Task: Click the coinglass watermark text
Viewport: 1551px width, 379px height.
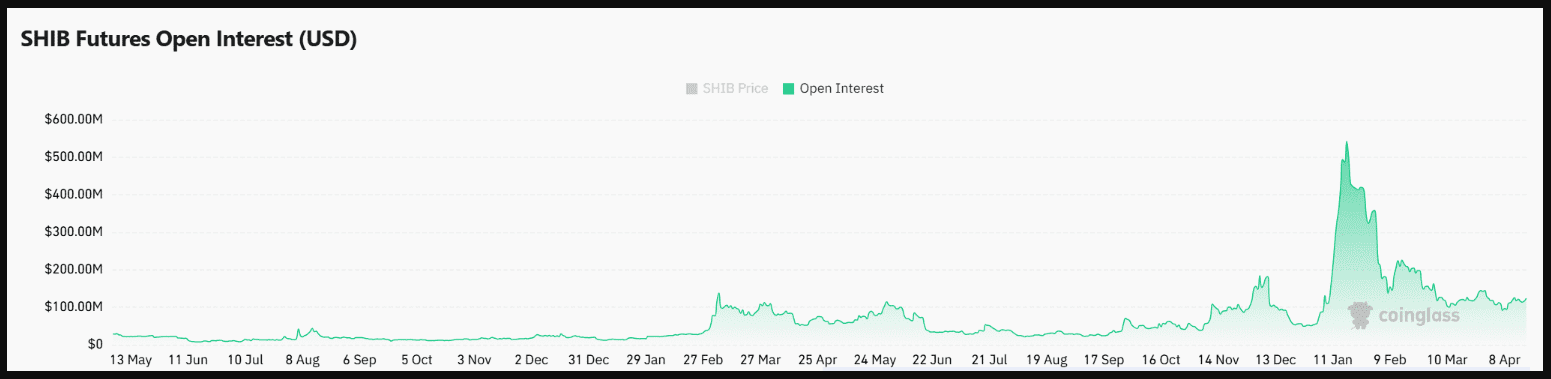Action: point(1419,316)
